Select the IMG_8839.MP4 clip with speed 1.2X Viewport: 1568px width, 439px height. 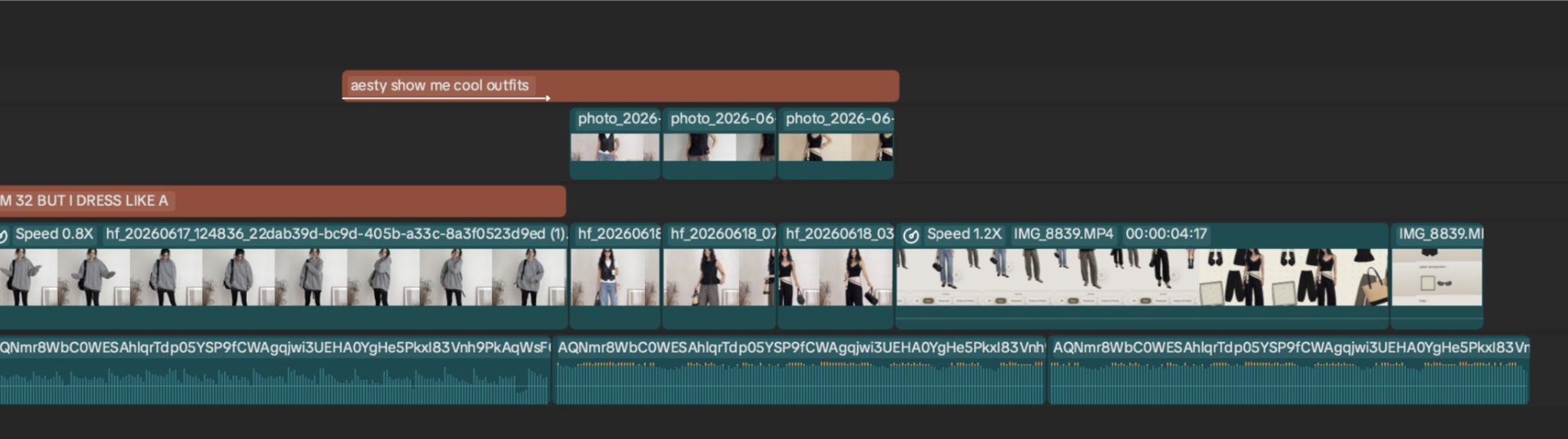click(1142, 276)
